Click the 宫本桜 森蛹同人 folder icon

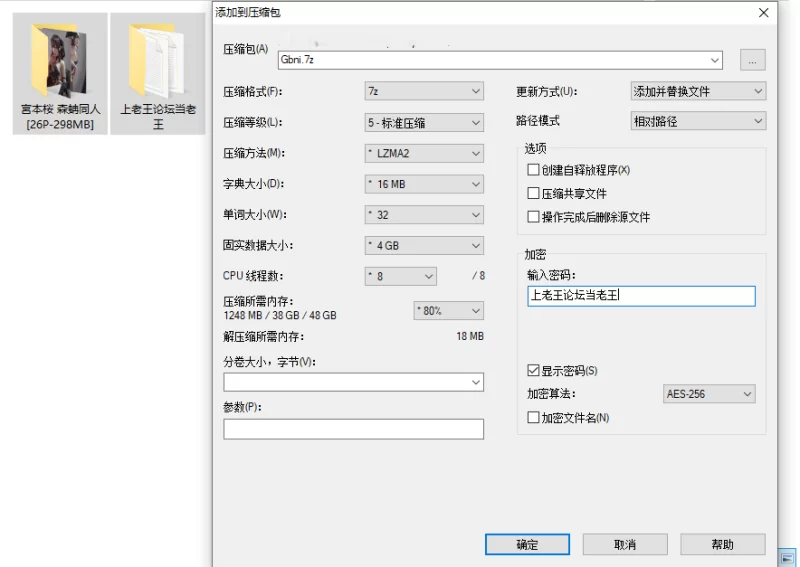pos(57,59)
